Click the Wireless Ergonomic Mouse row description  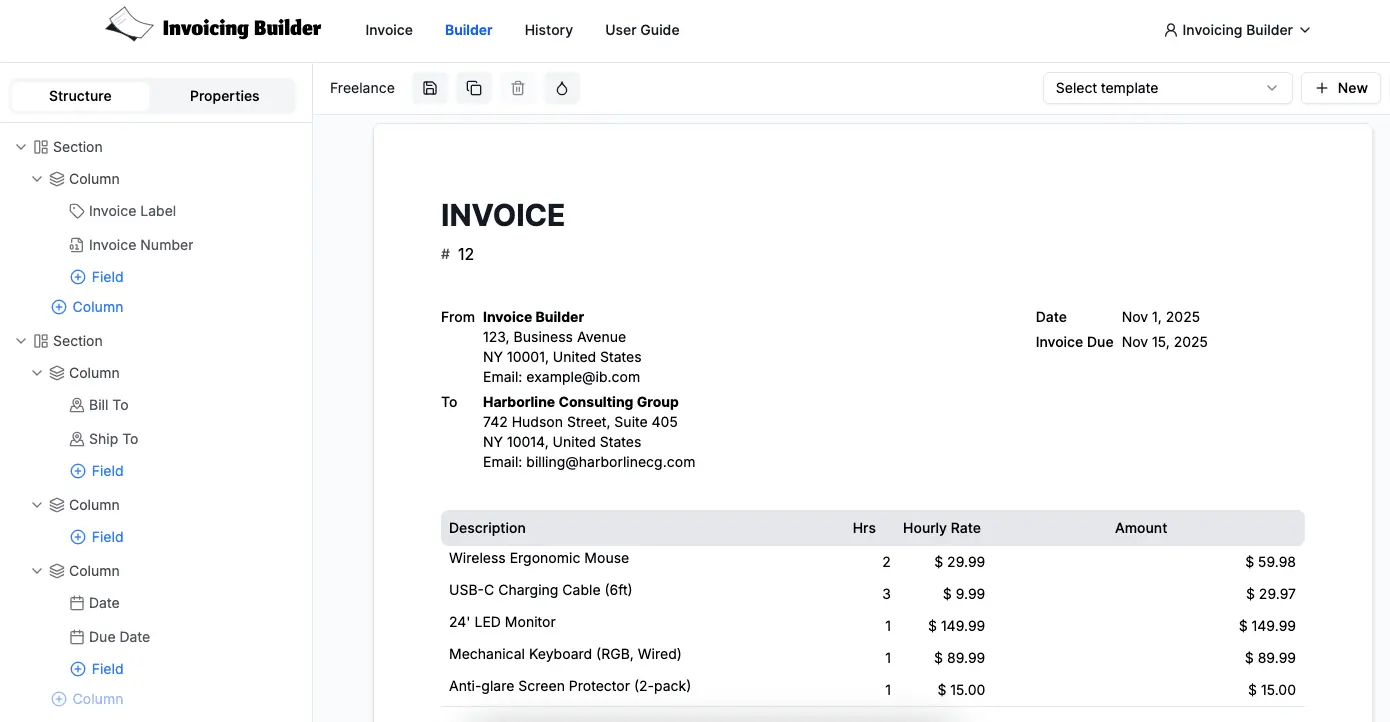tap(539, 558)
